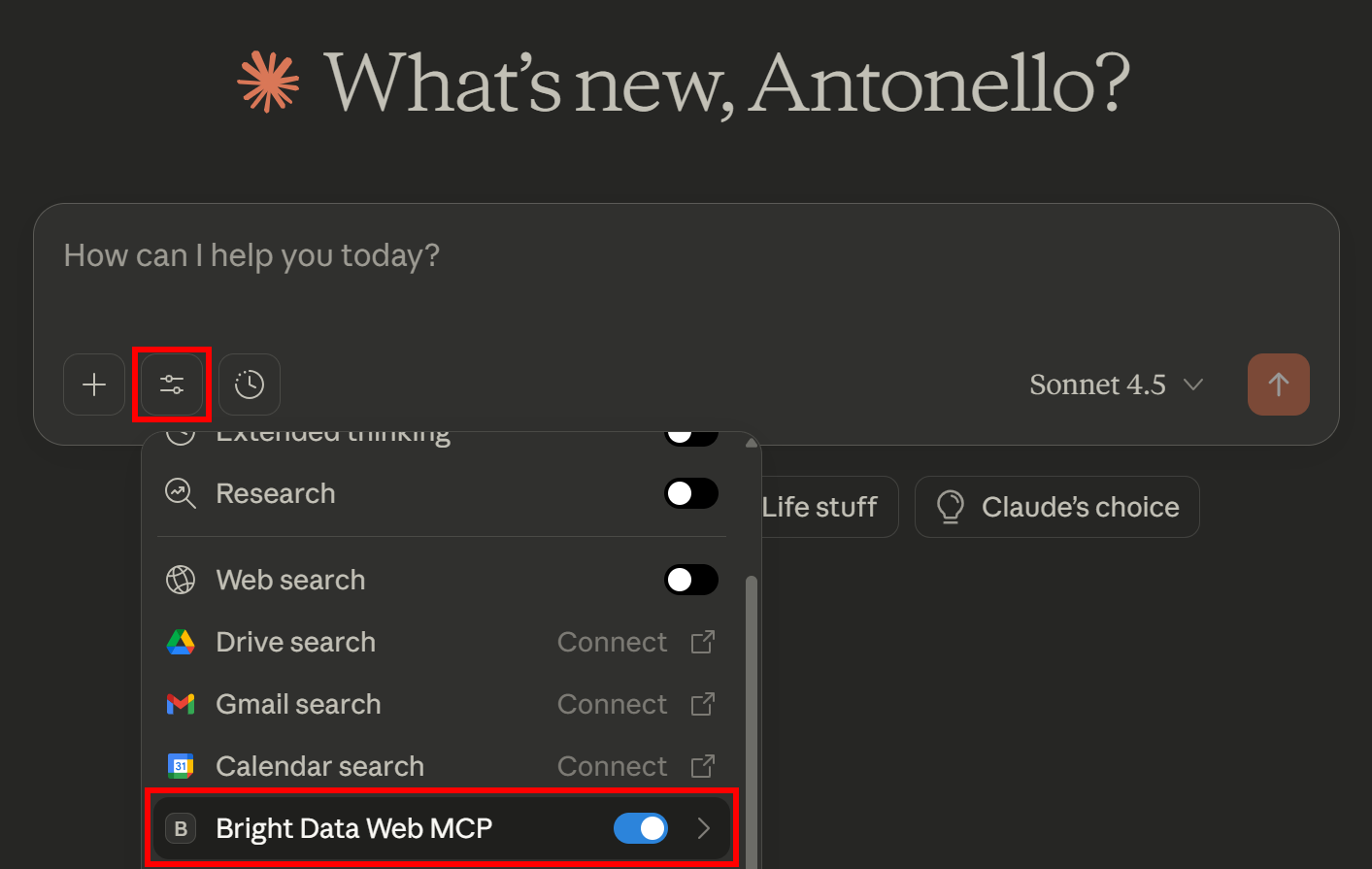1372x869 pixels.
Task: Click the Gmail icon in the menu
Action: 181,704
